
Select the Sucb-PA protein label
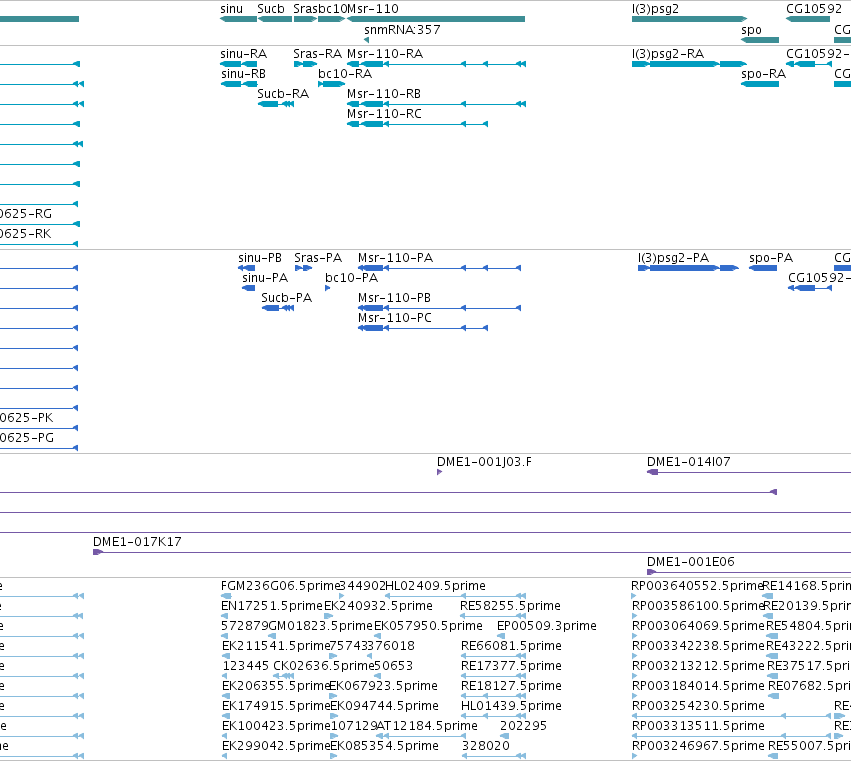(x=287, y=298)
